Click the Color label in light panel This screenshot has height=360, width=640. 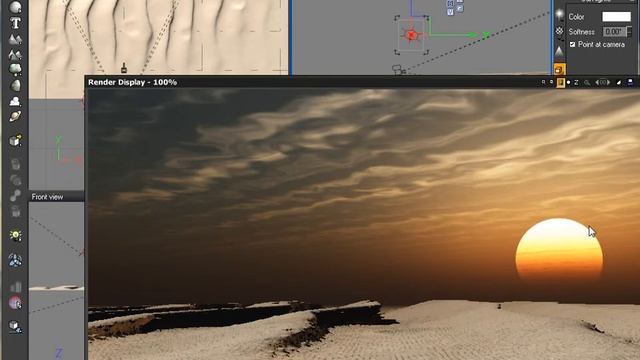point(576,17)
